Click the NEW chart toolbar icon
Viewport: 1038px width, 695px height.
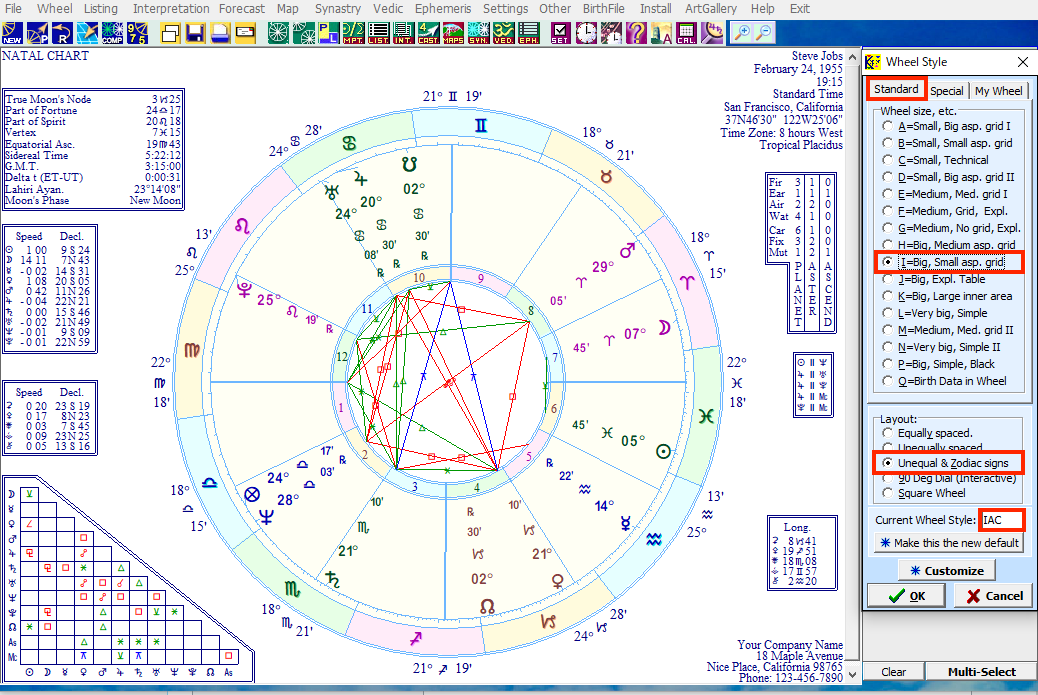(12, 33)
